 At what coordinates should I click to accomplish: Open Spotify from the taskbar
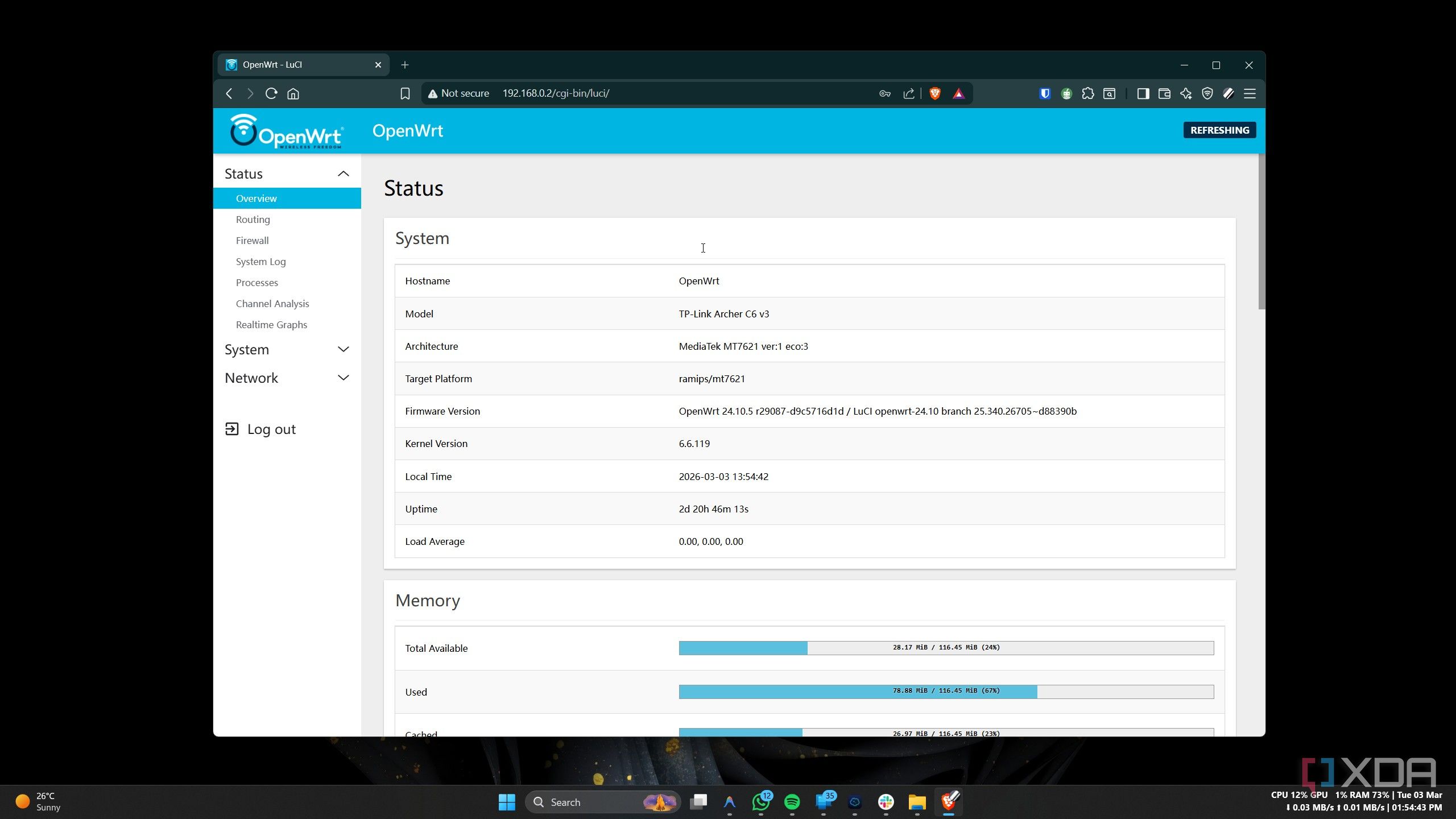pyautogui.click(x=792, y=802)
